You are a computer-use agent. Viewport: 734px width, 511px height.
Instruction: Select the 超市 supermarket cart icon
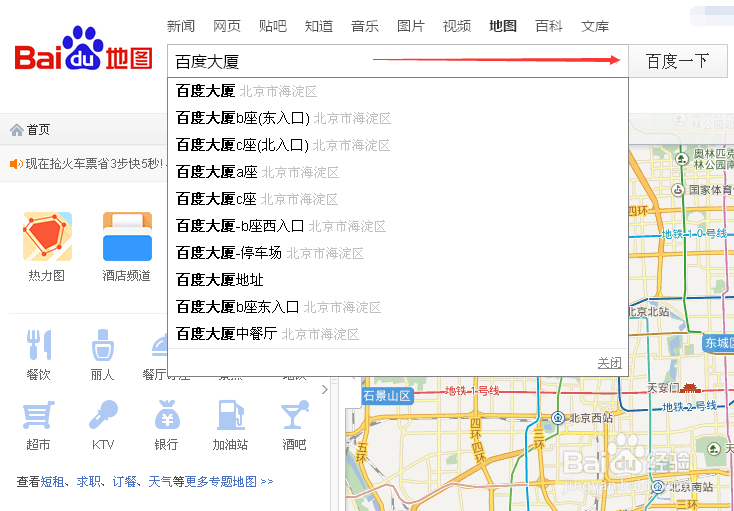38,415
